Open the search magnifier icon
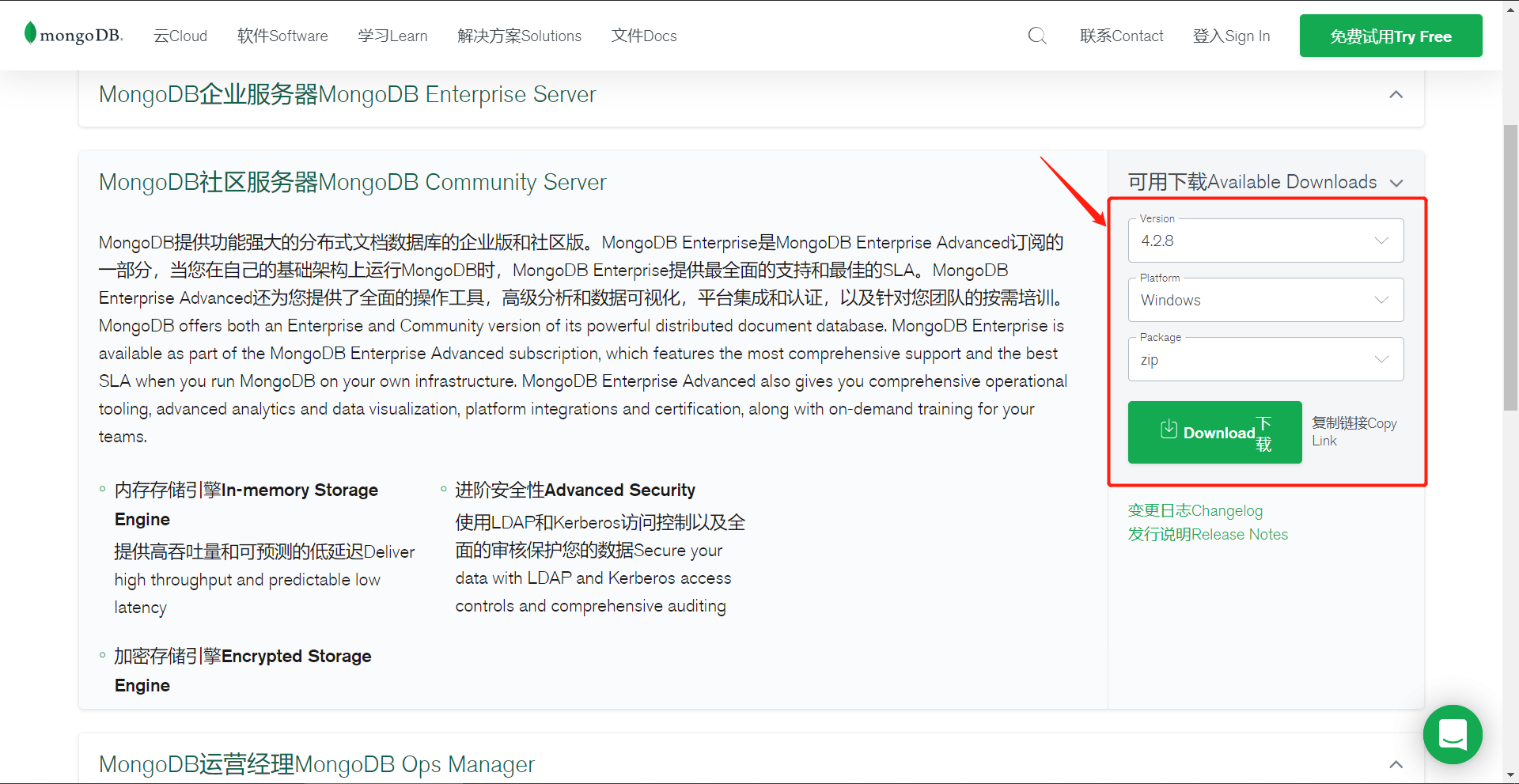The image size is (1519, 784). 1037,36
